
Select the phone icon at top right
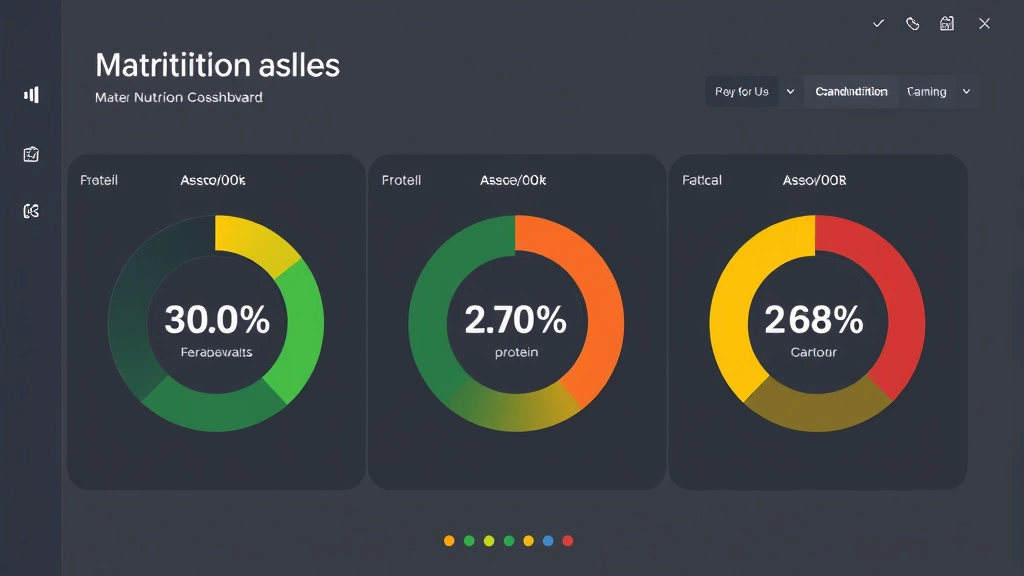pyautogui.click(x=913, y=23)
